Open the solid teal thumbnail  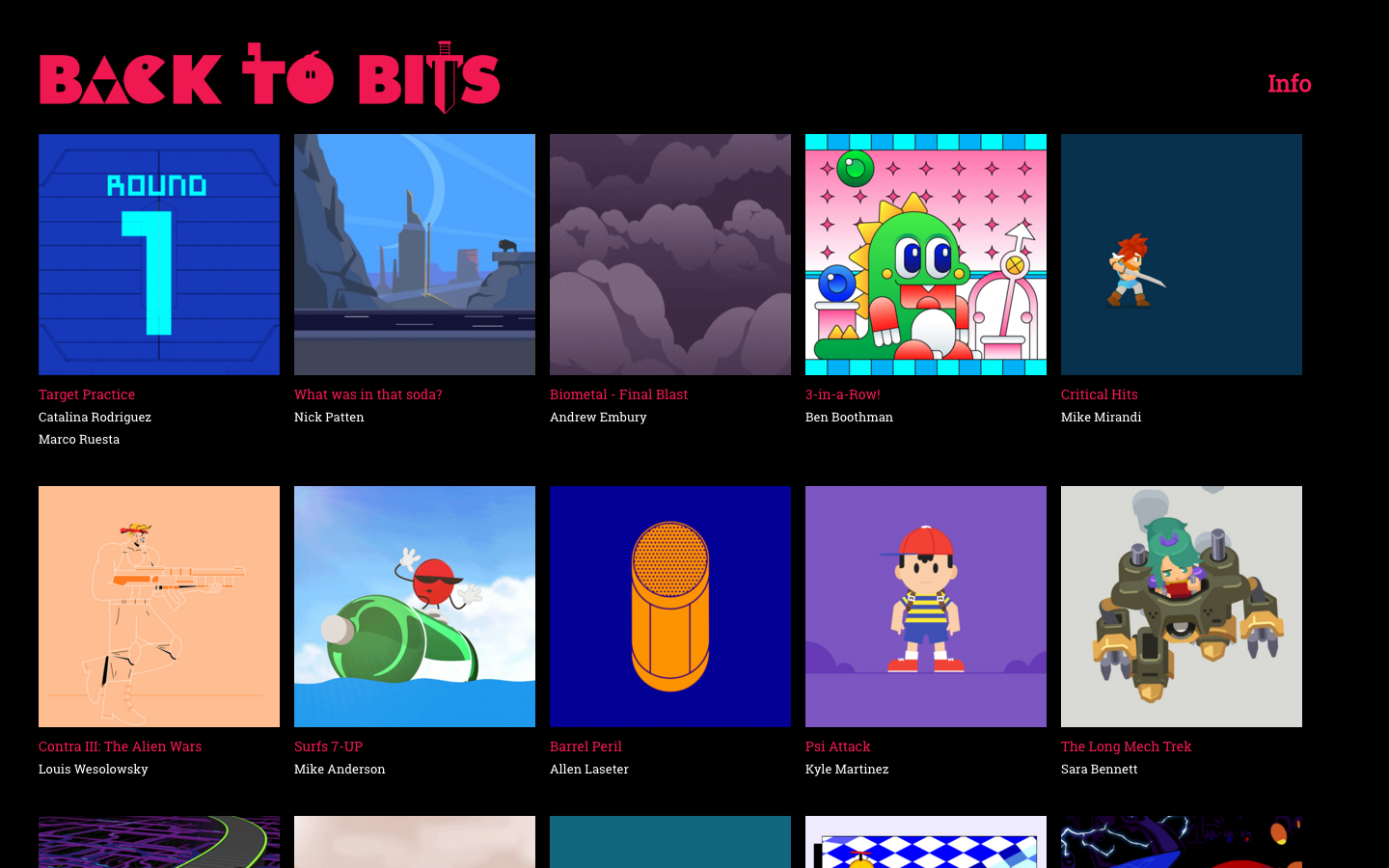670,842
